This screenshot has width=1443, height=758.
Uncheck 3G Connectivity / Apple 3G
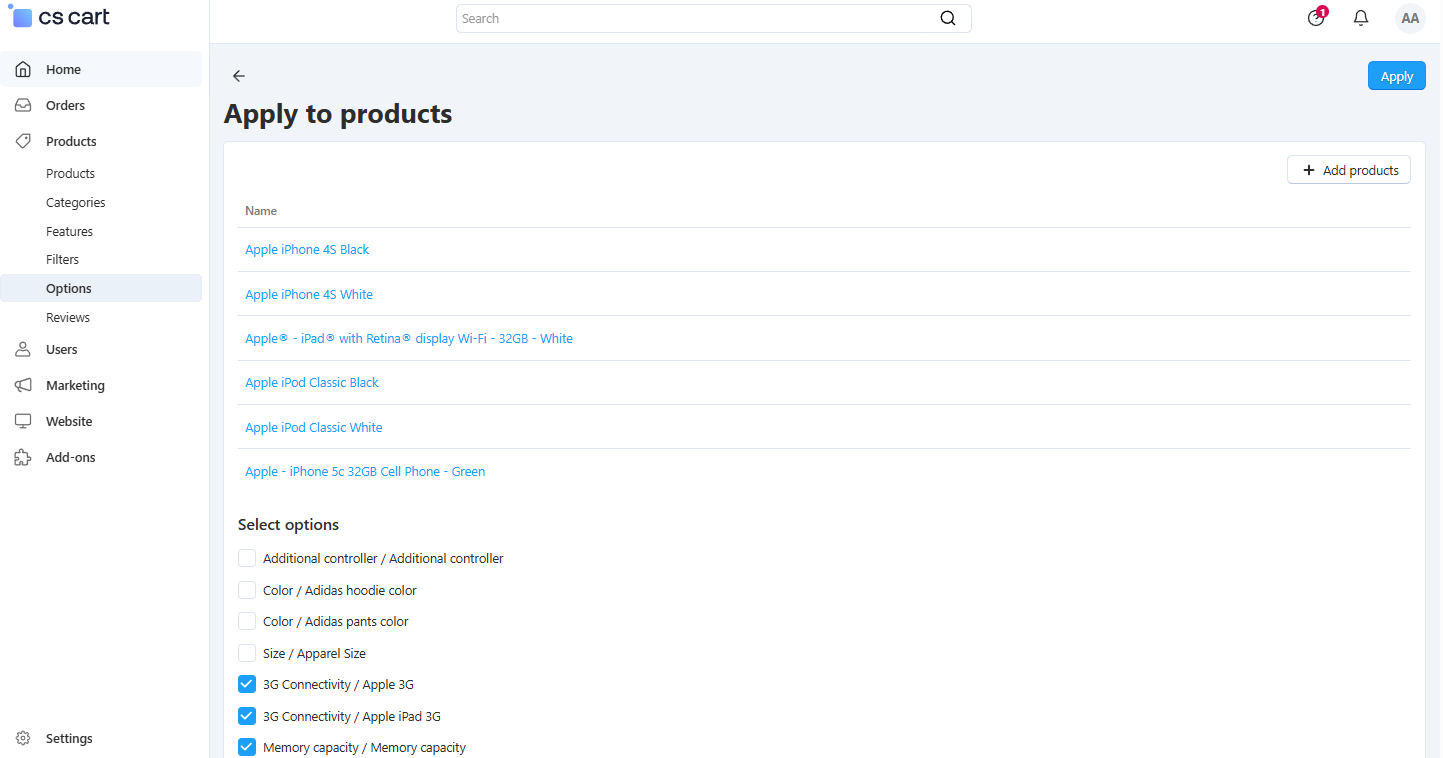click(x=247, y=685)
